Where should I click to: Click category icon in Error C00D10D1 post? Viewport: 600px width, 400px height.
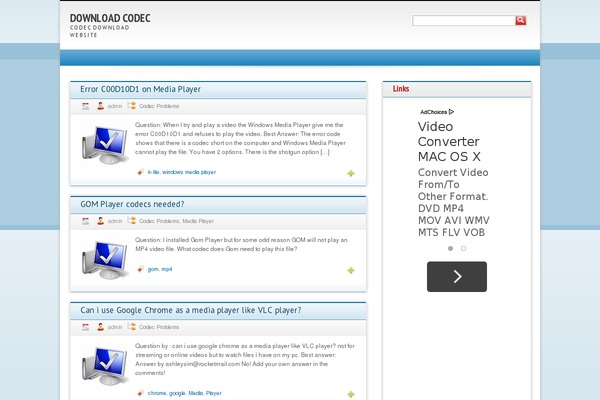132,106
